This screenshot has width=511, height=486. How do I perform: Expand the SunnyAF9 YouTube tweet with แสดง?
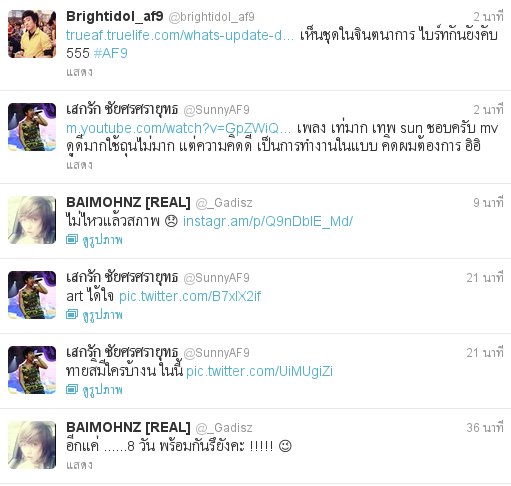(x=79, y=165)
